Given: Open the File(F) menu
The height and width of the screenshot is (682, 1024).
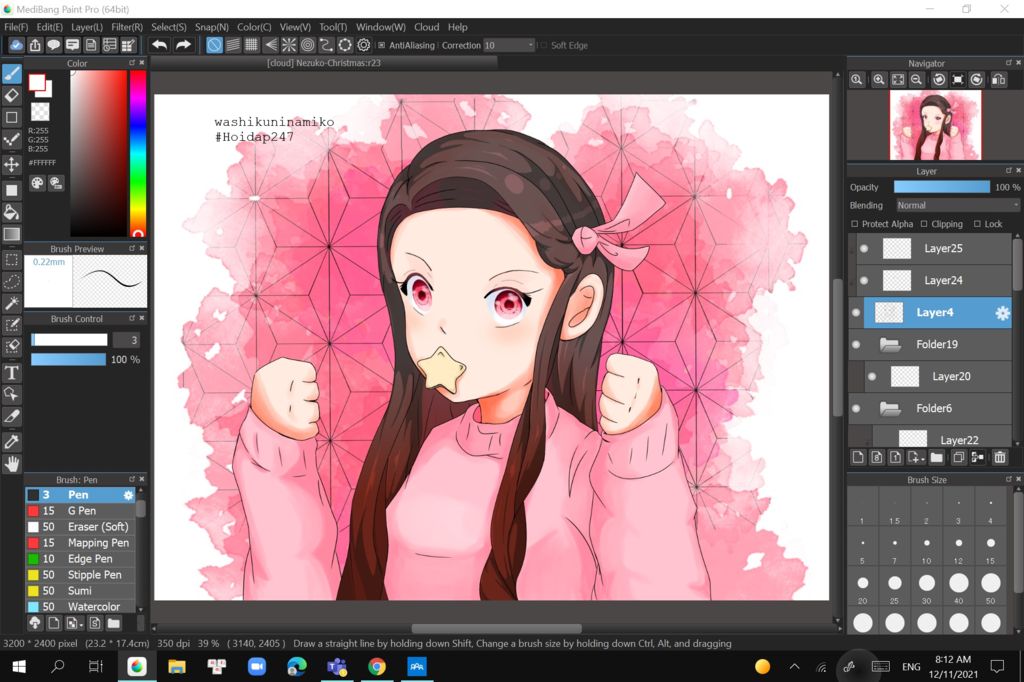Looking at the screenshot, I should (x=16, y=27).
